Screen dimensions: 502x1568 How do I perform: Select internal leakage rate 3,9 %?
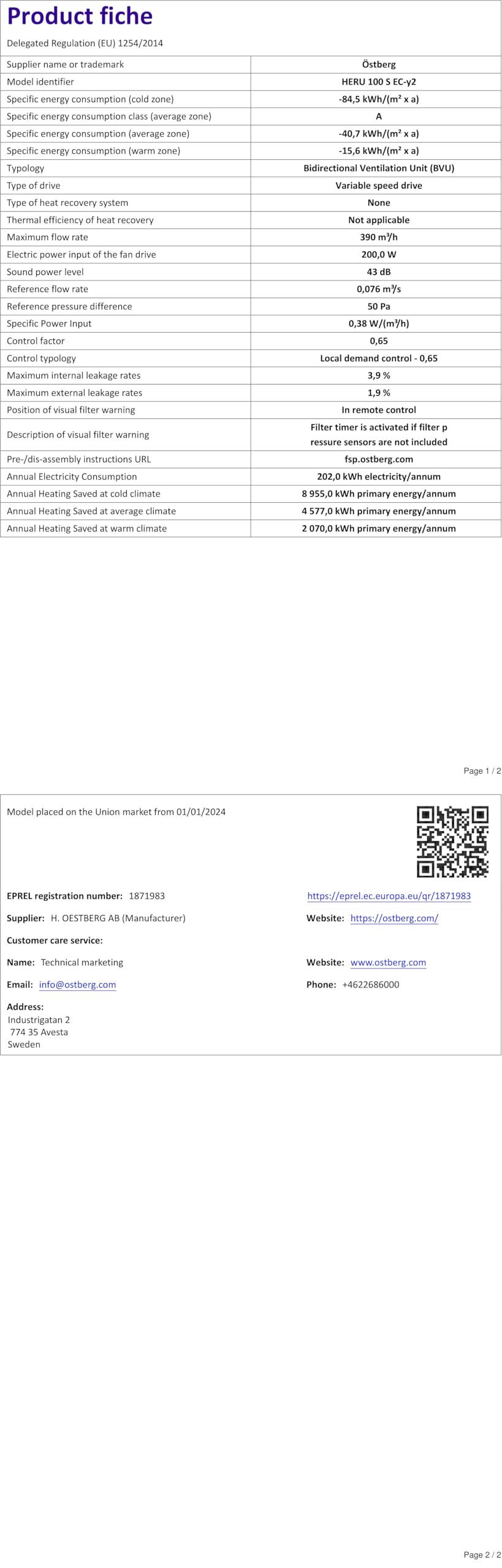click(379, 375)
